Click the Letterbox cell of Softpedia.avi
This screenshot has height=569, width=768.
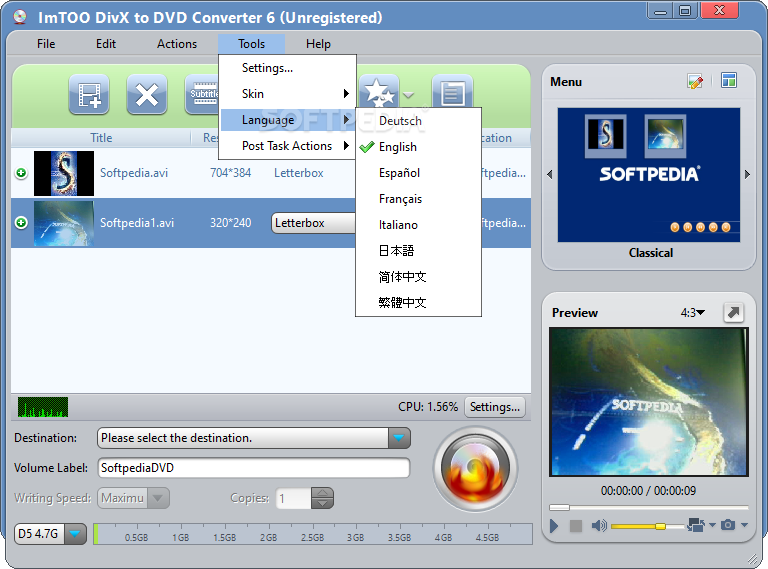point(299,173)
